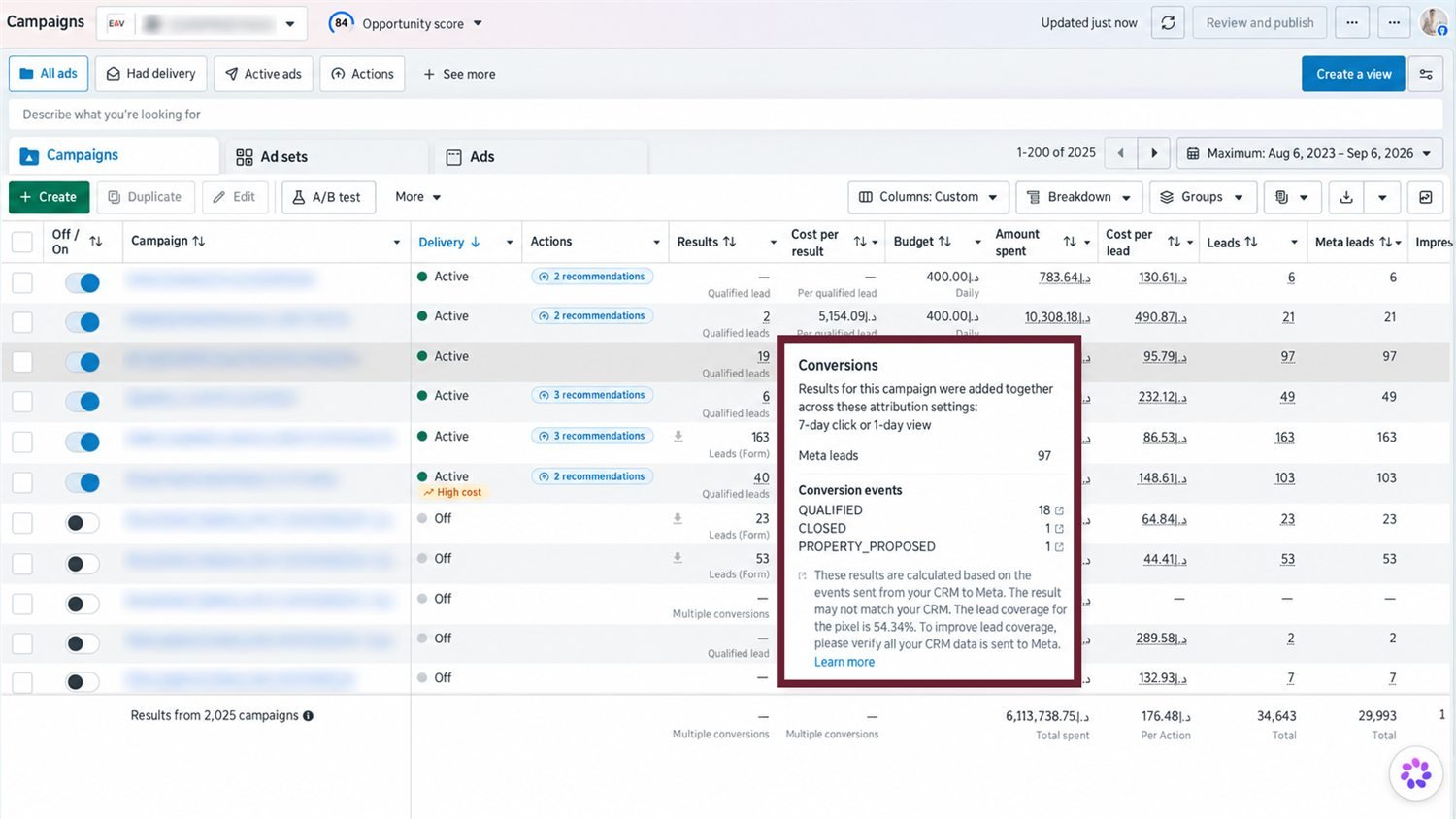Turn off the High cost campaign toggle
The image size is (1456, 819).
point(83,482)
